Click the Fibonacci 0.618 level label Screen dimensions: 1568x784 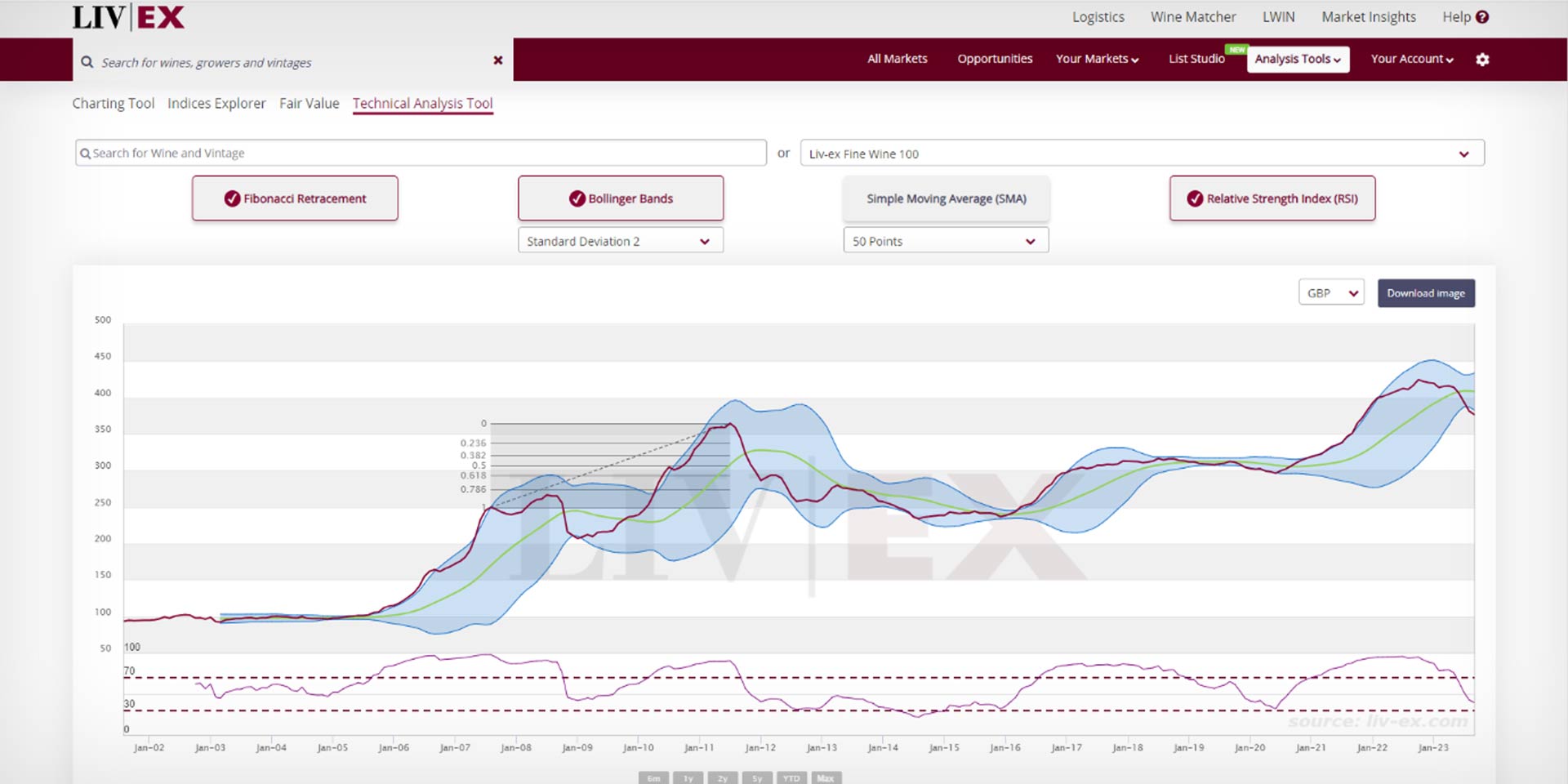point(473,475)
